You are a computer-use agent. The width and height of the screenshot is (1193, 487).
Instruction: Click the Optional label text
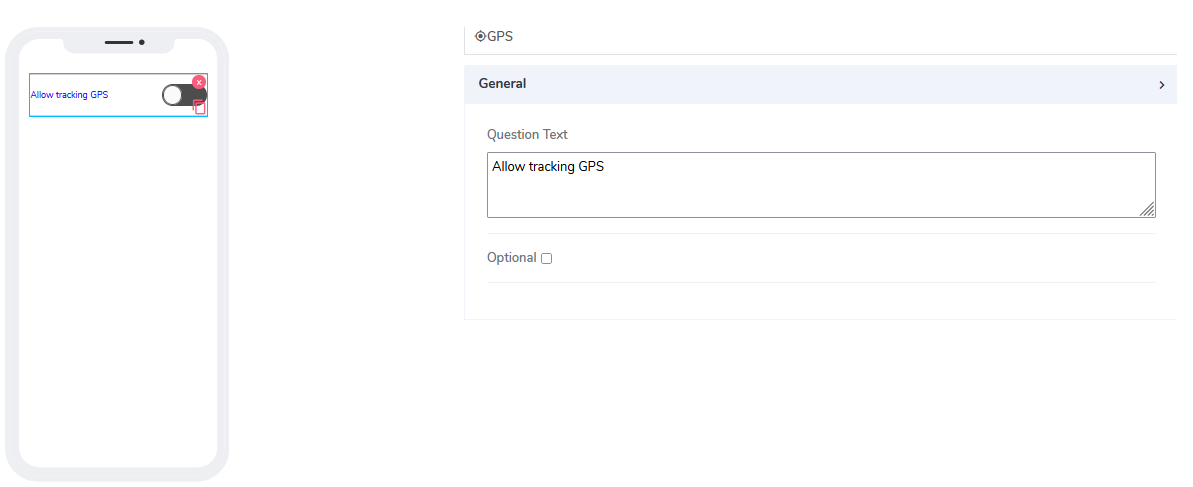[511, 258]
